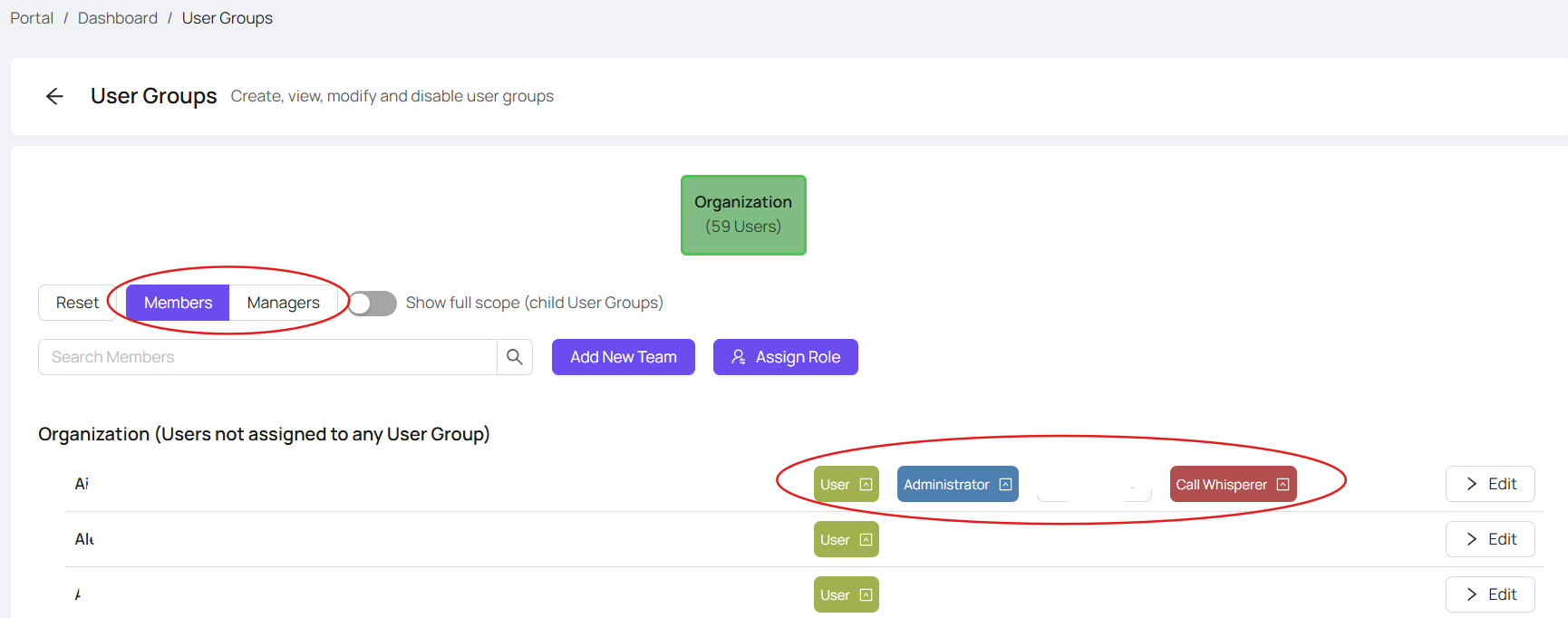Screen dimensions: 1568x618
Task: Click 'Create, view, modify and disable user groups' text
Action: 392,96
